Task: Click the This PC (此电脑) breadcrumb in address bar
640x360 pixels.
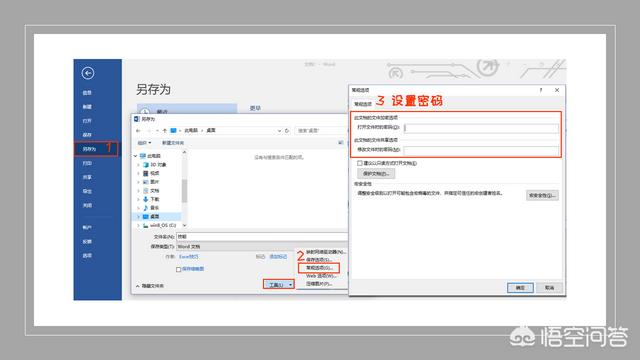Action: [x=191, y=131]
